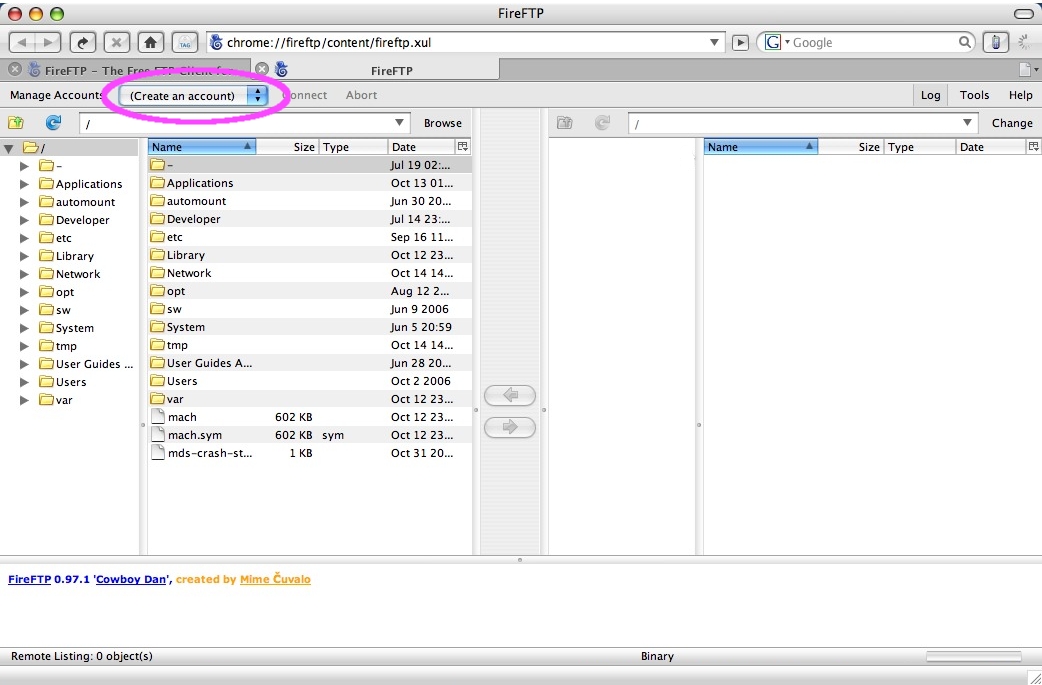Sort local files by Name column

[x=201, y=147]
